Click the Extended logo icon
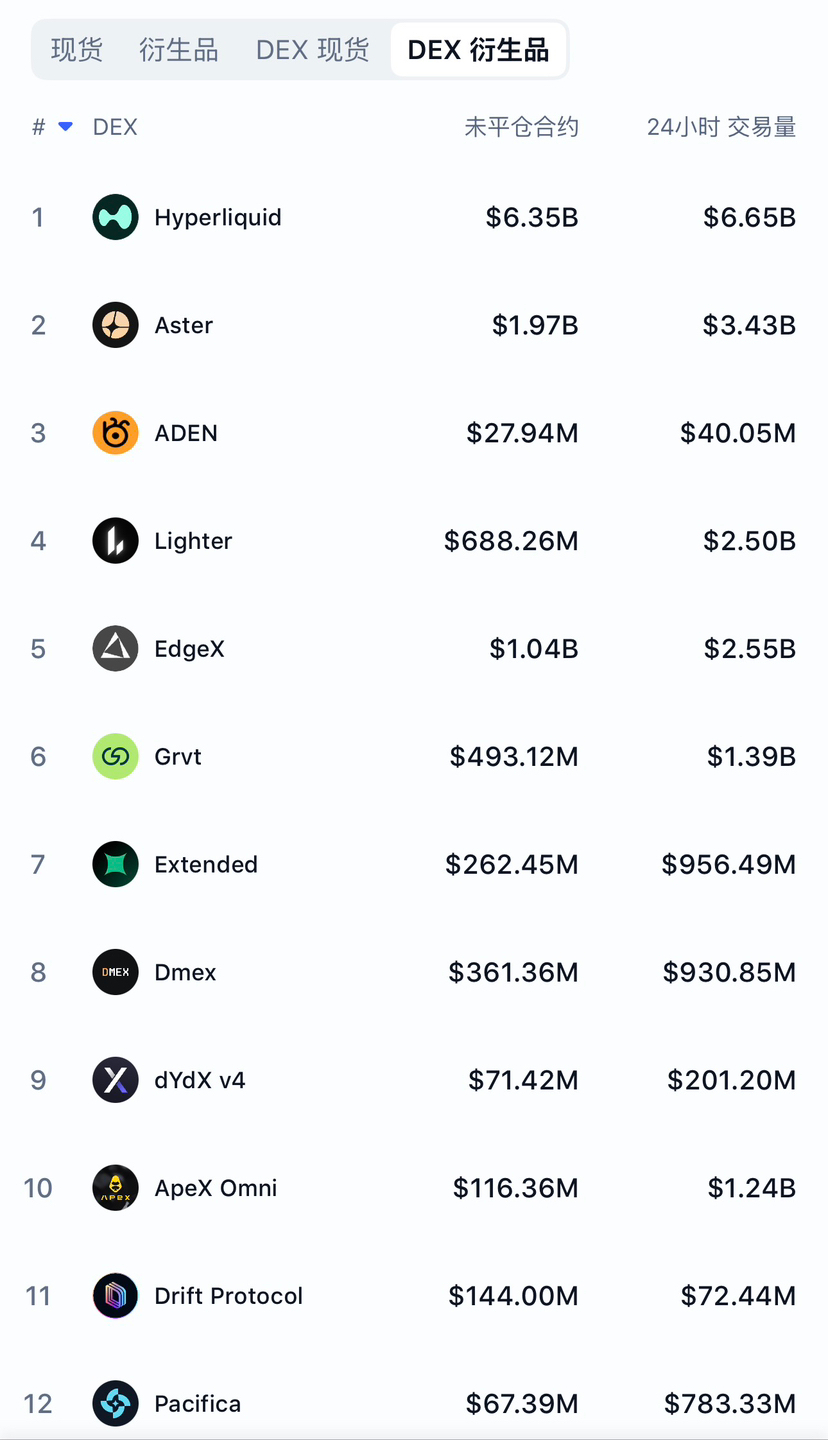Viewport: 828px width, 1440px height. coord(115,864)
